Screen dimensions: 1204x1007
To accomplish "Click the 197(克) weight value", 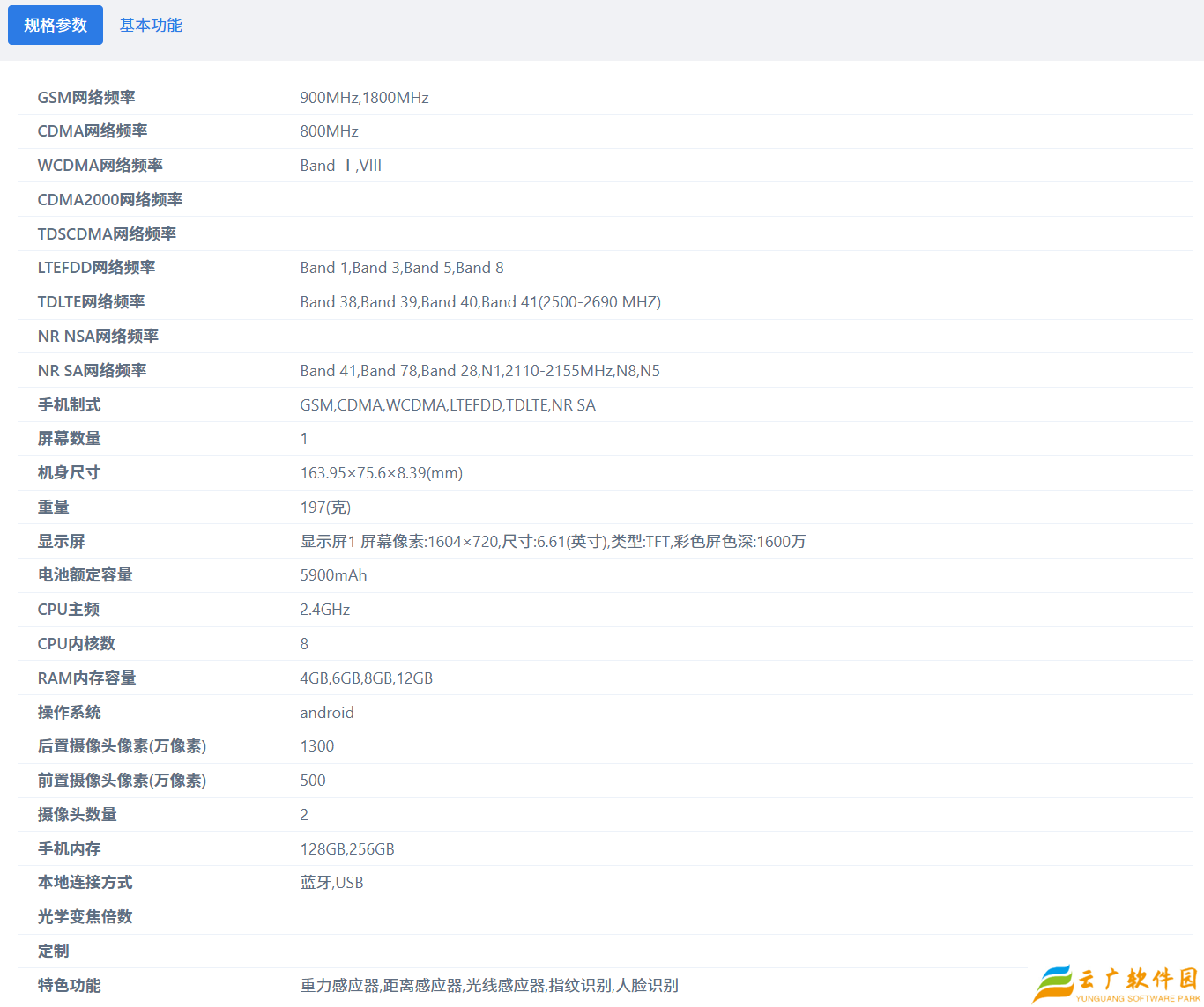I will (x=325, y=507).
